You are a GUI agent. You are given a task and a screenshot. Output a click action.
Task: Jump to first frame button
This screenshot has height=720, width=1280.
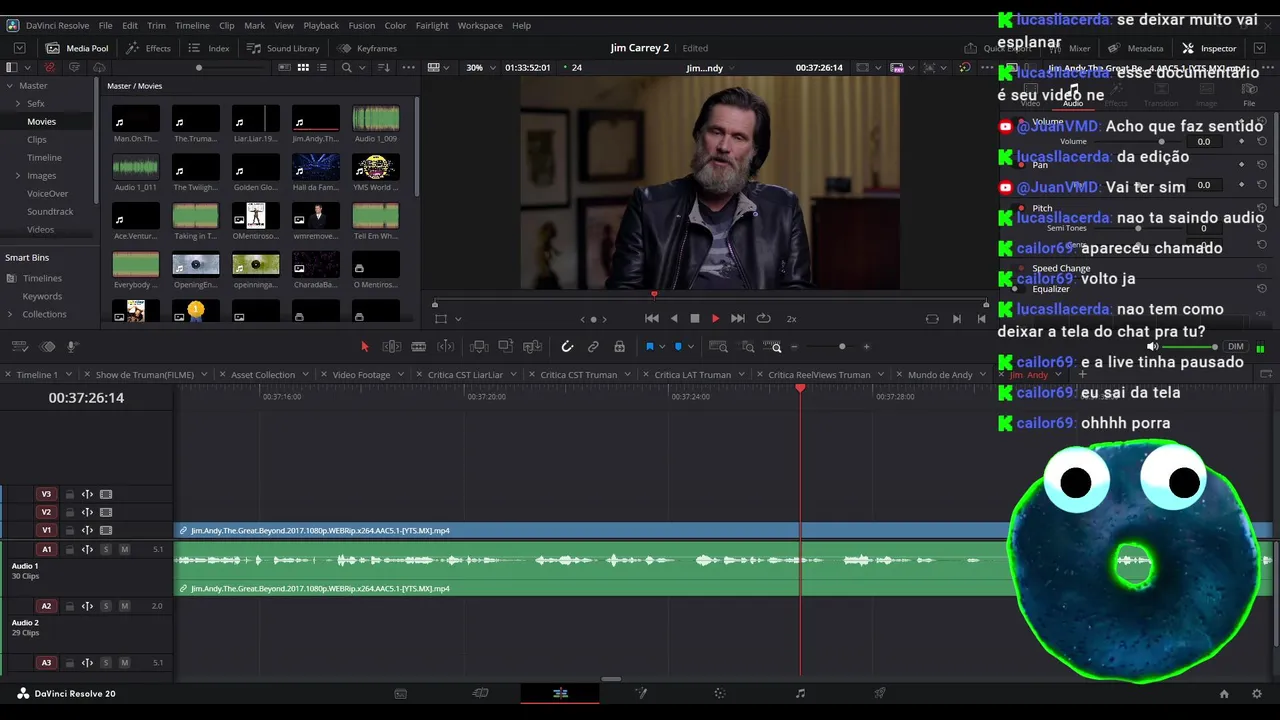652,318
